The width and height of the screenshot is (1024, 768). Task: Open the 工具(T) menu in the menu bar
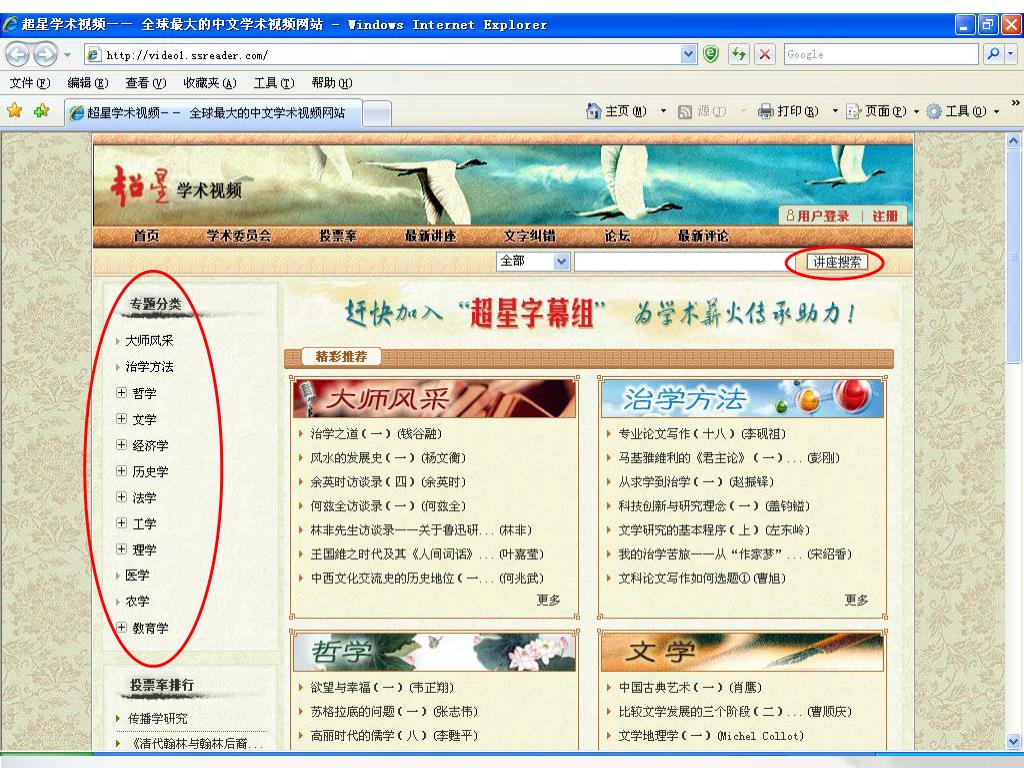point(274,83)
